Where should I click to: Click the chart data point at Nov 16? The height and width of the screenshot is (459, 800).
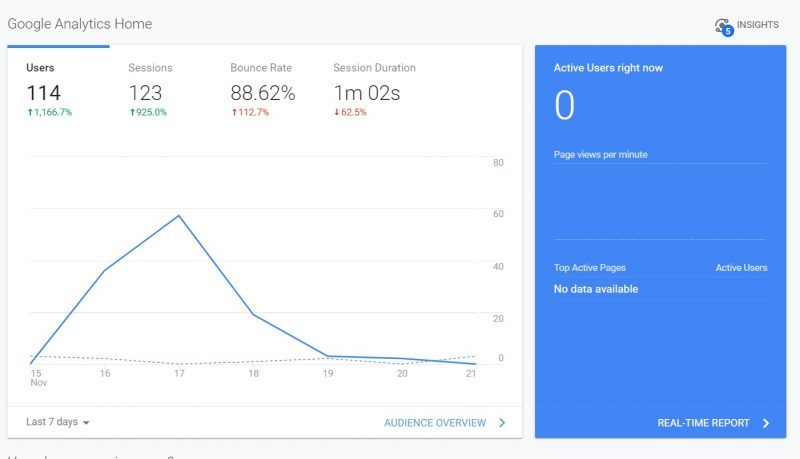tap(105, 270)
